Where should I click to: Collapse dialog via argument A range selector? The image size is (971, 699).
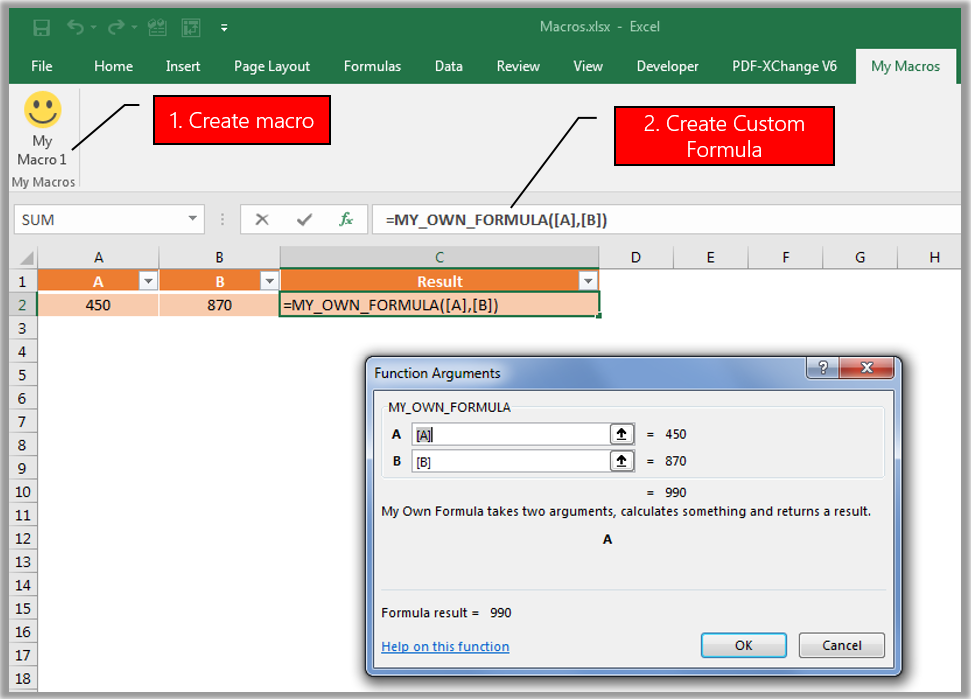622,434
